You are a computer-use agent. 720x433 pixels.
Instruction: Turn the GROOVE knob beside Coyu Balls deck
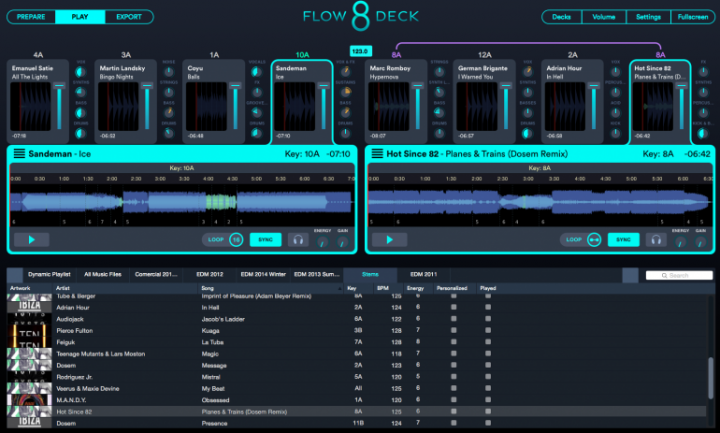click(257, 113)
